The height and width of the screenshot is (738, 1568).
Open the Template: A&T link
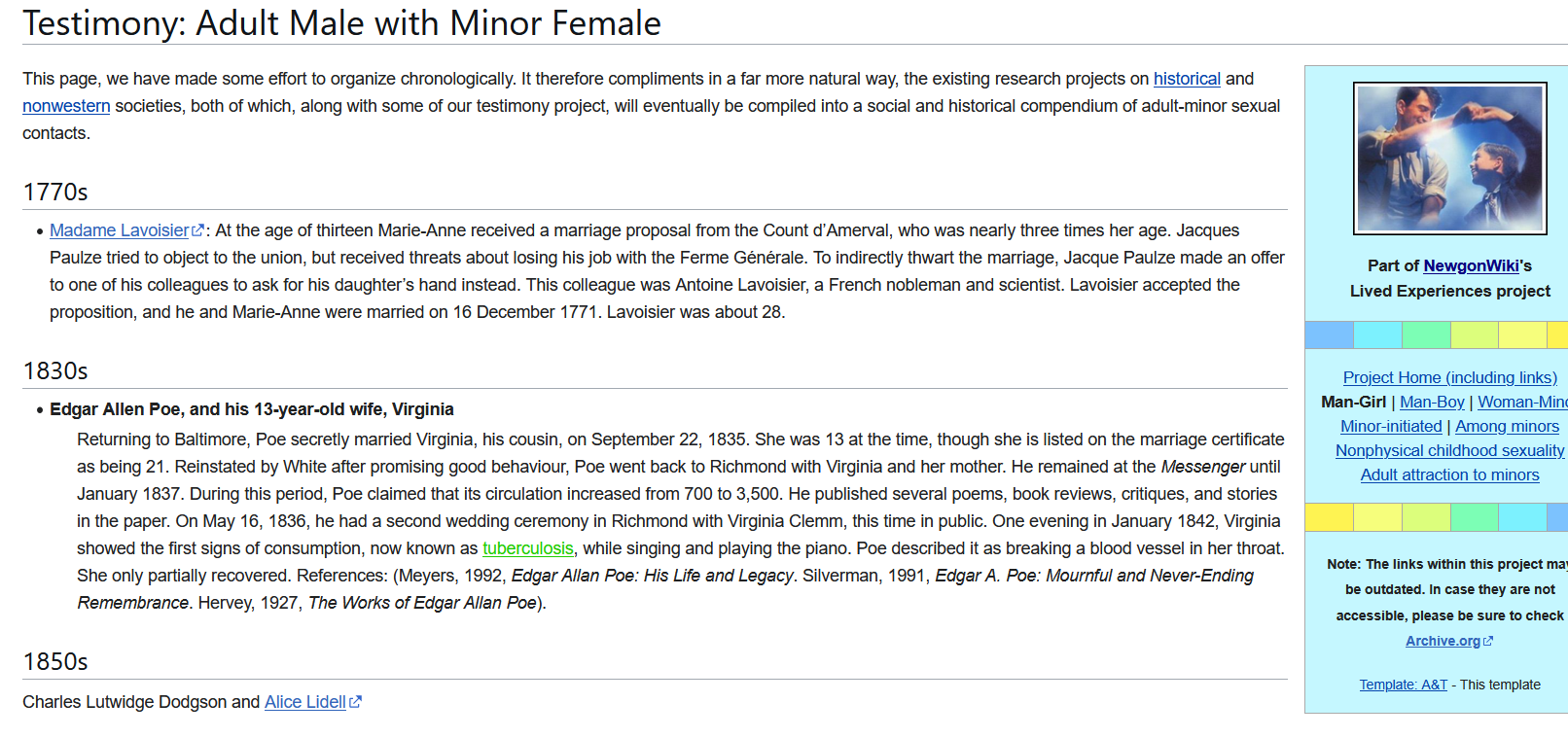(x=1403, y=685)
